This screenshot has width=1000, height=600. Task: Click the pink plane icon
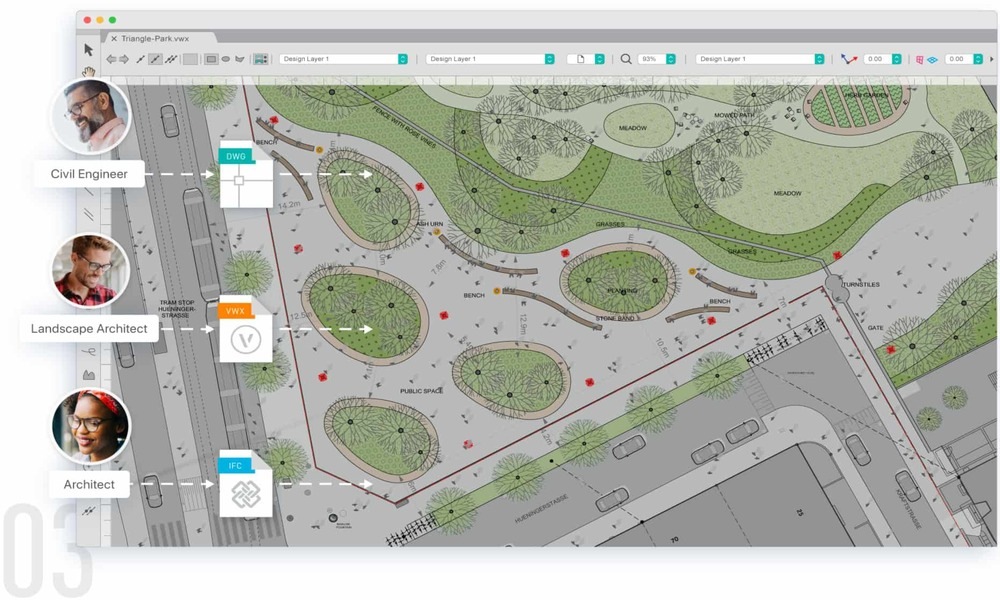[x=920, y=59]
